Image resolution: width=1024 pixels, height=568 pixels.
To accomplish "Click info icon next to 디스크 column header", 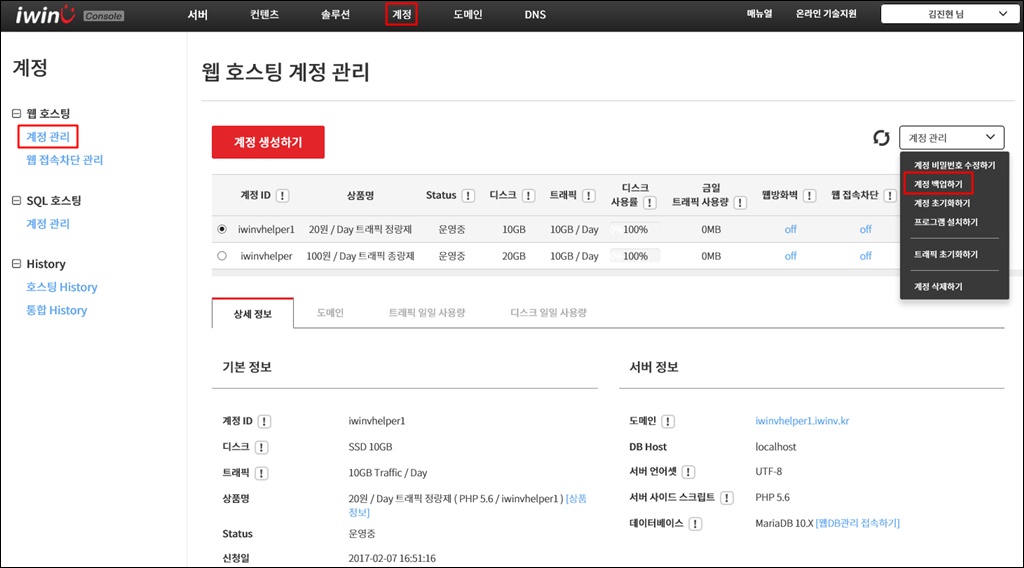I will click(x=528, y=195).
